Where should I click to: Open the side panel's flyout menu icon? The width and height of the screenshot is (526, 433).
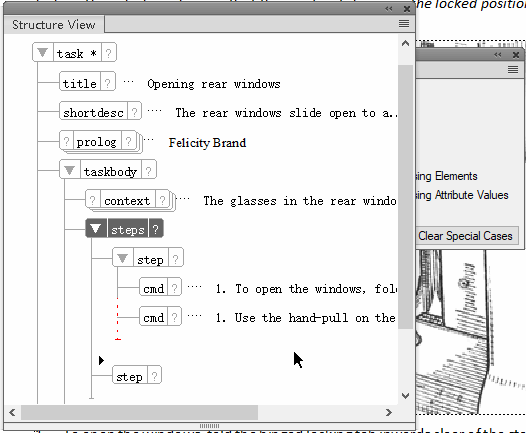pos(513,69)
